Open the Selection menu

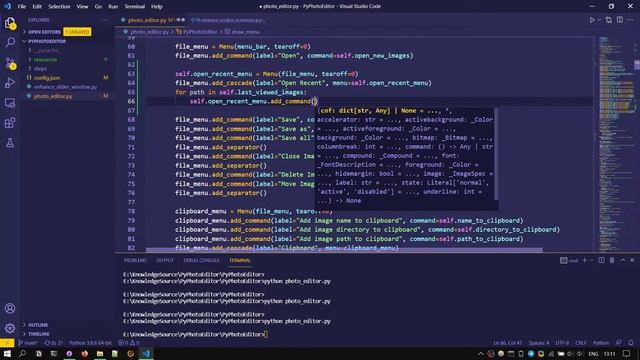point(59,7)
